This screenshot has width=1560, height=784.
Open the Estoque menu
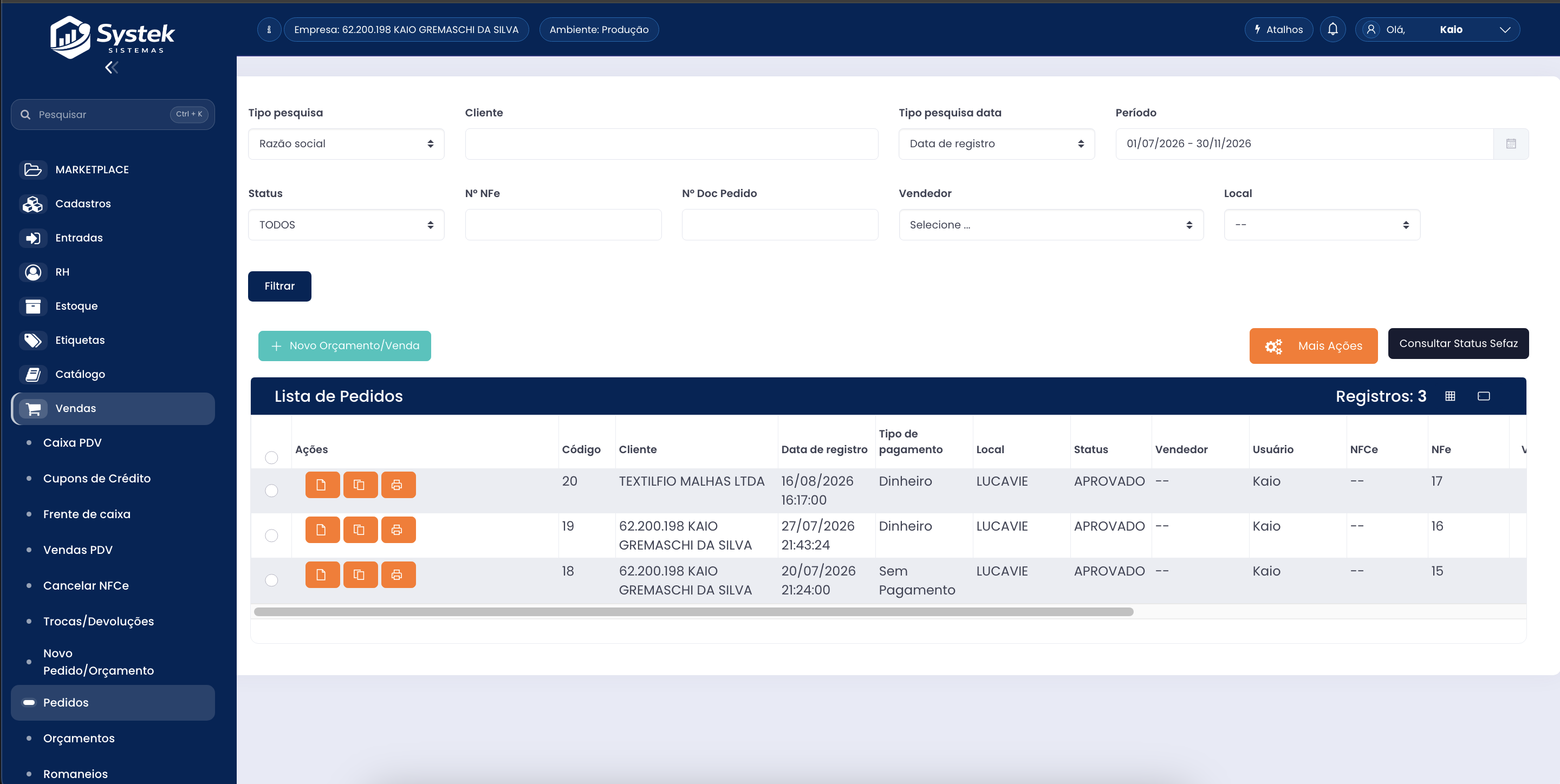(x=113, y=306)
